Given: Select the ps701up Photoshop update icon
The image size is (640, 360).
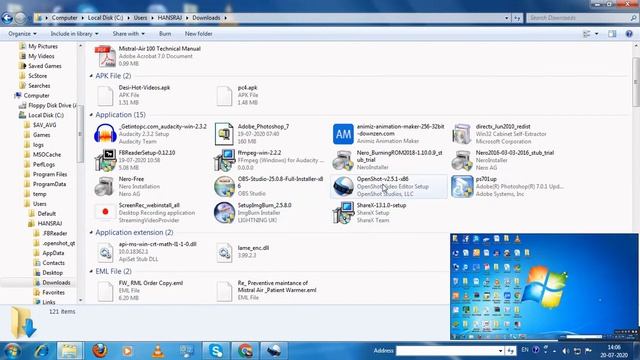Looking at the screenshot, I should (462, 187).
